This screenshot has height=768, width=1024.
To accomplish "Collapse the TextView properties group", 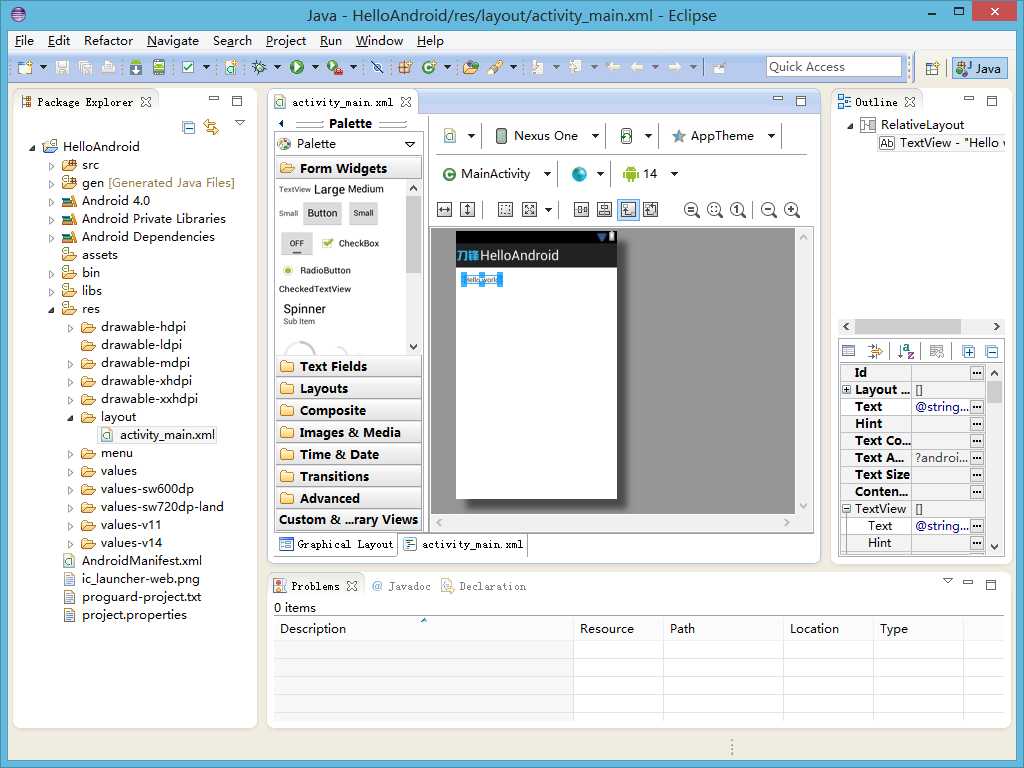I will (846, 508).
